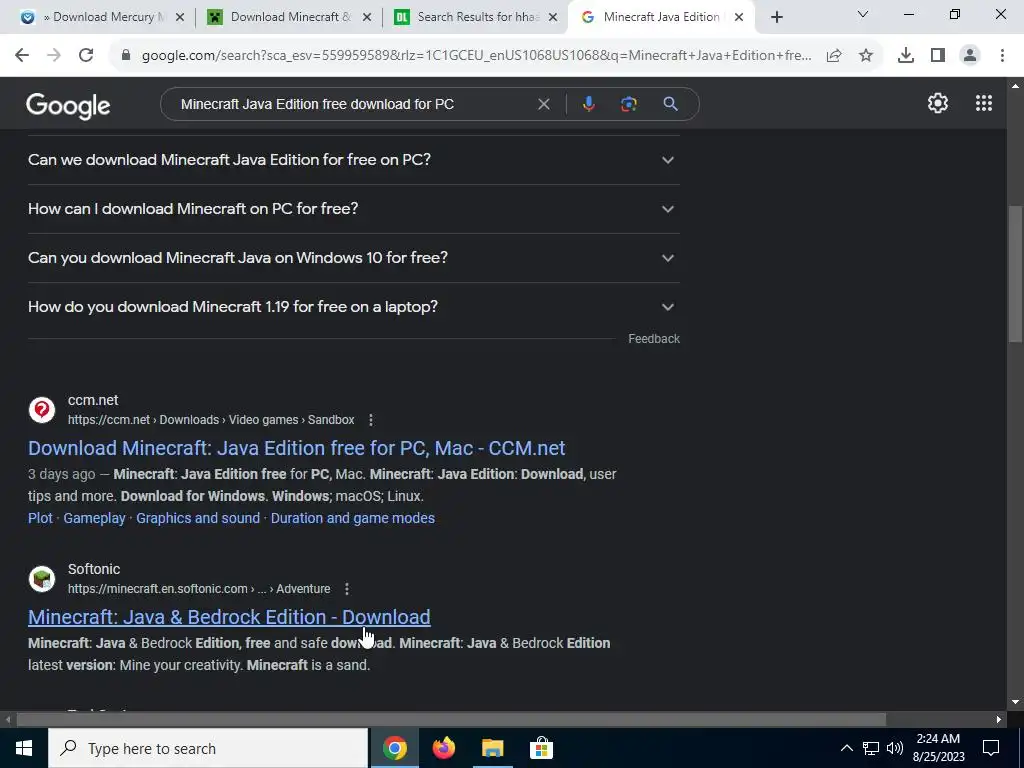This screenshot has height=768, width=1024.
Task: Open Chrome downloads icon
Action: pos(905,56)
